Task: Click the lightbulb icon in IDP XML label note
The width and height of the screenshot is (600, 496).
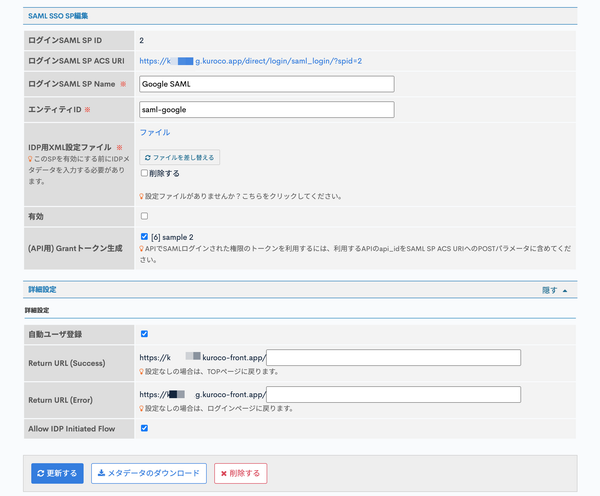Action: point(30,159)
